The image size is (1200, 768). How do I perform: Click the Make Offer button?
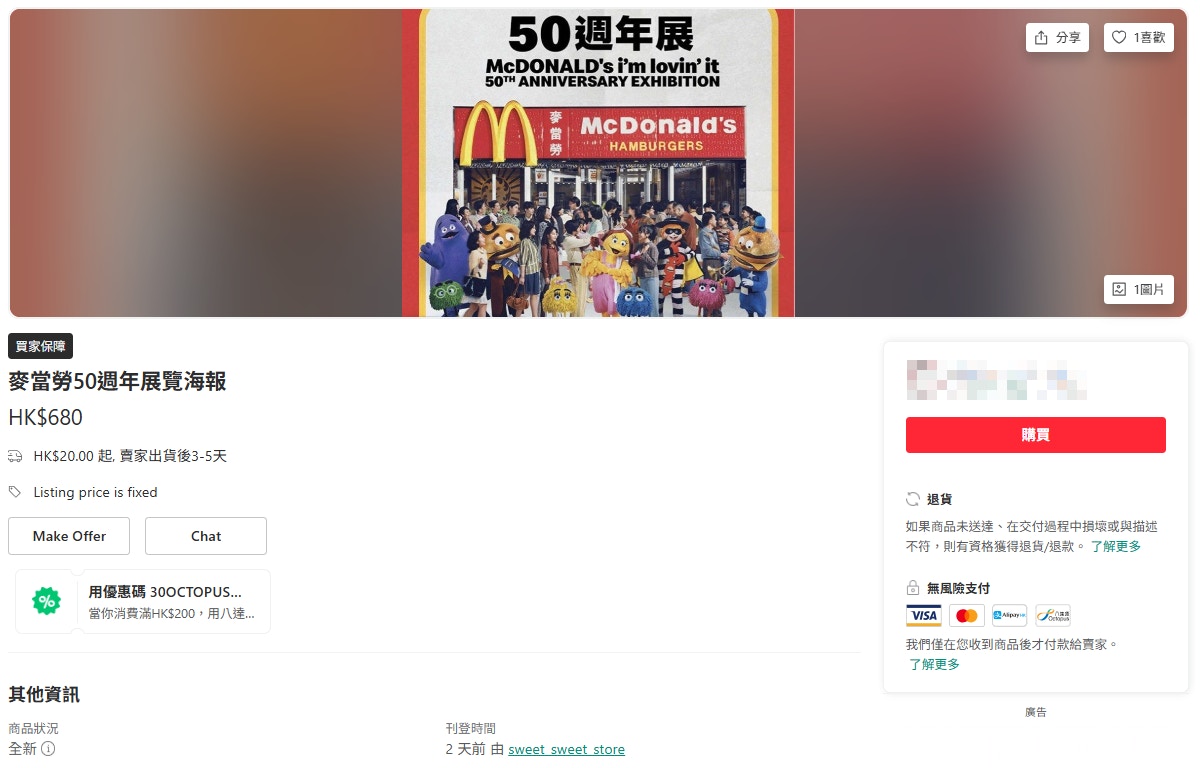coord(69,536)
